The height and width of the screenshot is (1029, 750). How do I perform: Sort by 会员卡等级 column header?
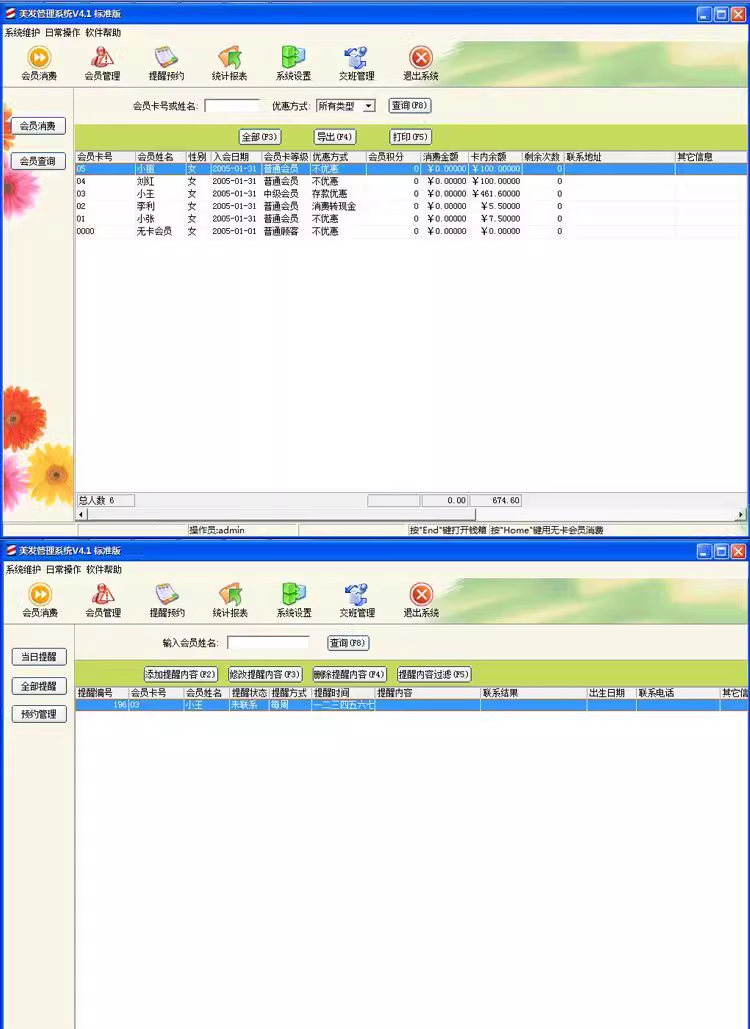285,158
